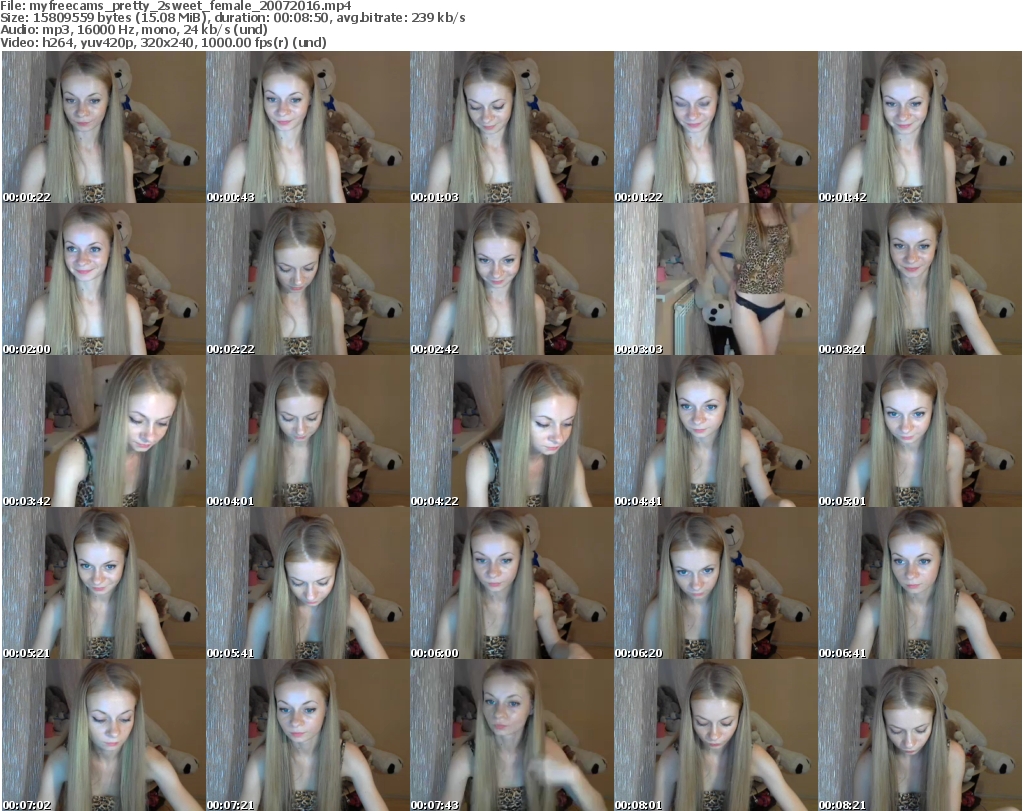
Task: Select the thumbnail frame at 00:02:00
Action: click(x=104, y=279)
